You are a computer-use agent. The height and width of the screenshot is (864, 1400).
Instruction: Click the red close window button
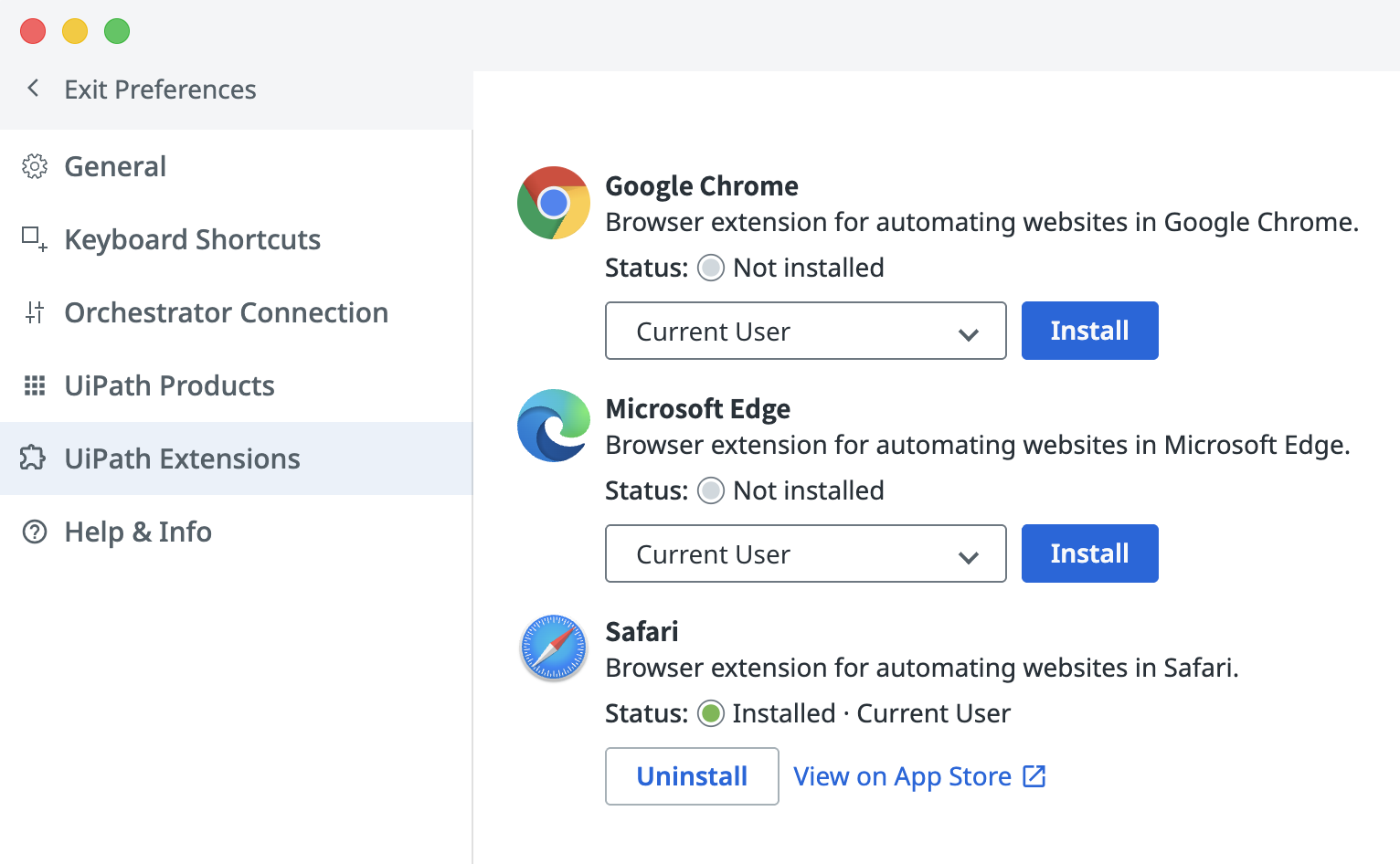(33, 31)
